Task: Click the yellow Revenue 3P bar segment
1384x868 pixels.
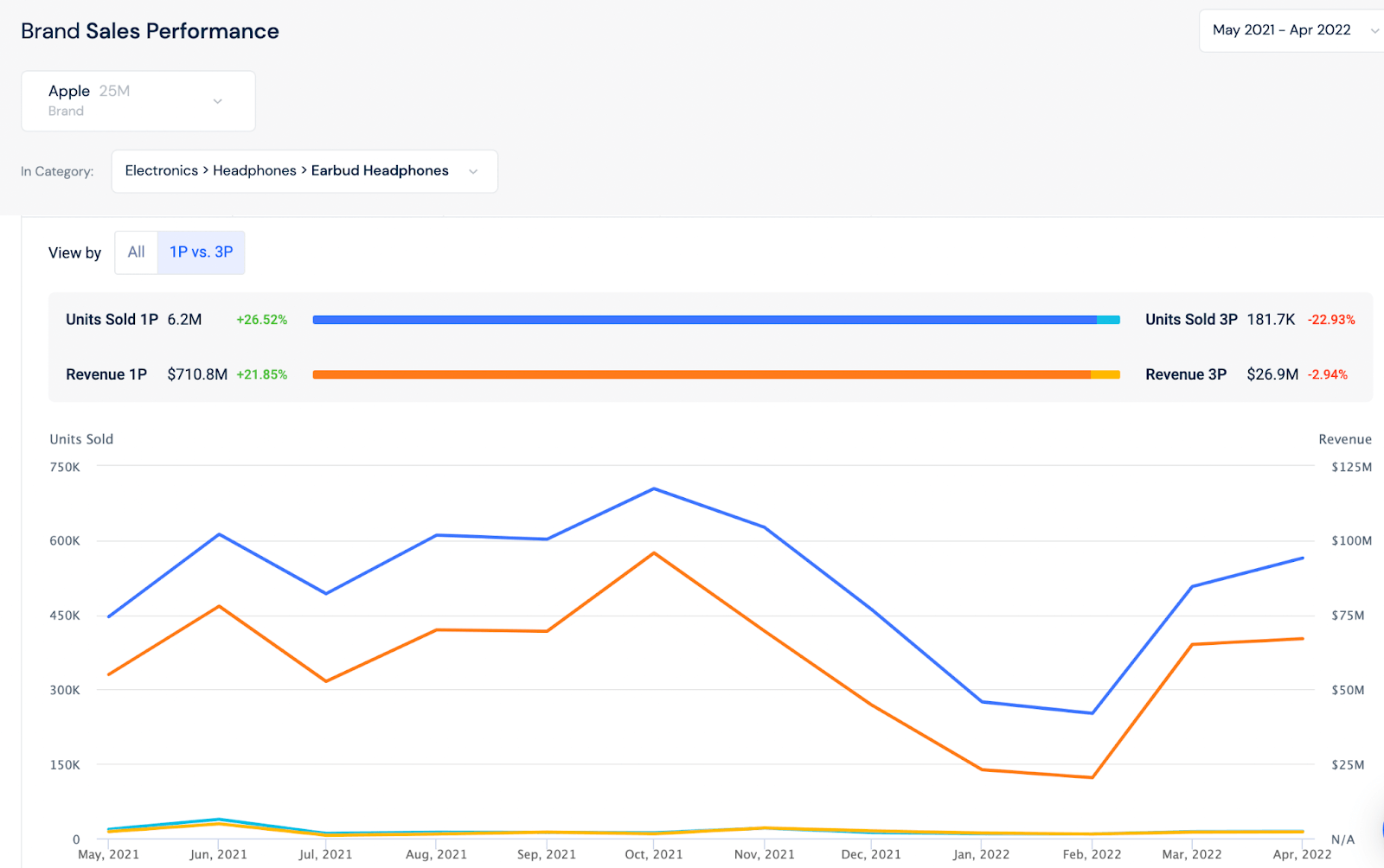Action: pos(1105,375)
